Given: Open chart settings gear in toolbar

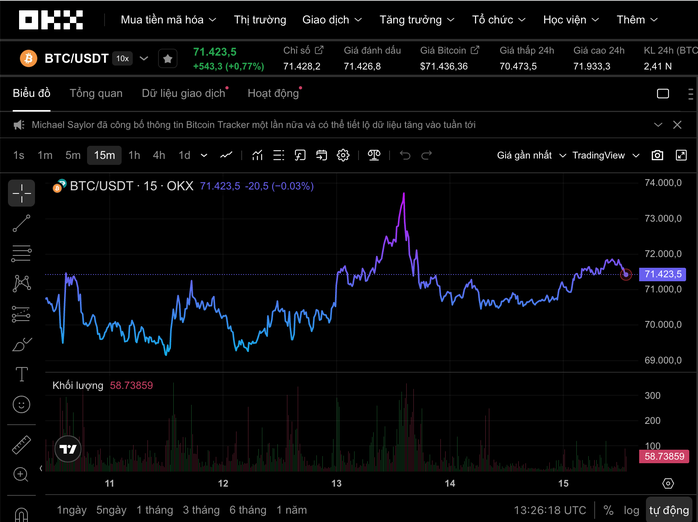Looking at the screenshot, I should pos(343,155).
